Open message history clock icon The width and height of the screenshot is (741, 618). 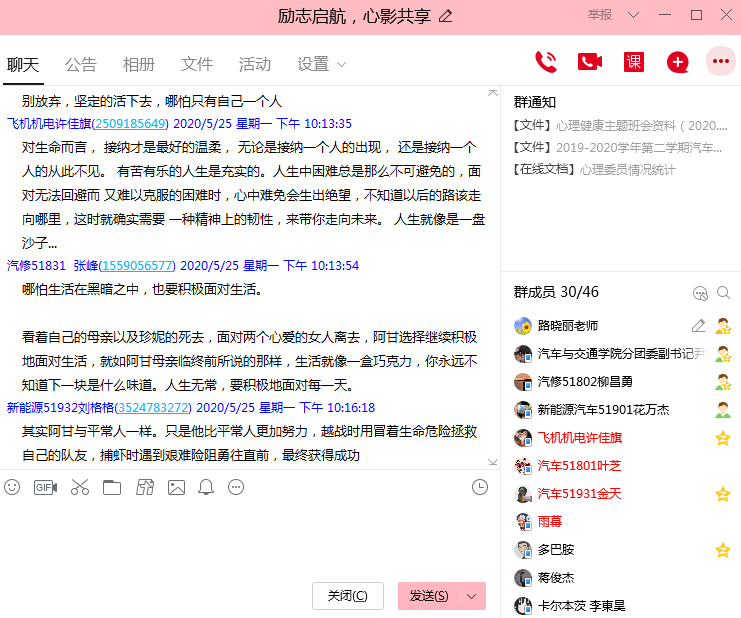(x=480, y=487)
